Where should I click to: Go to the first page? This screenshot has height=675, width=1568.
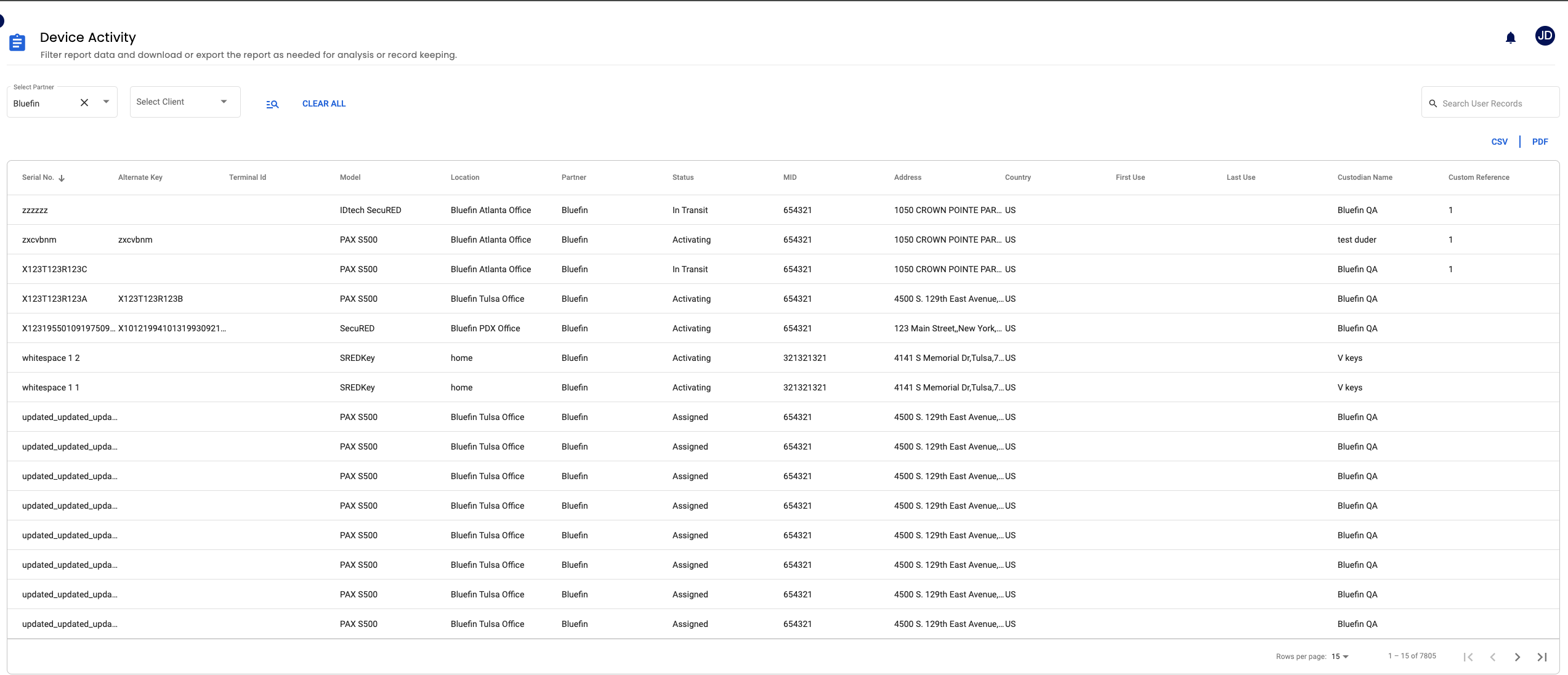point(1468,657)
